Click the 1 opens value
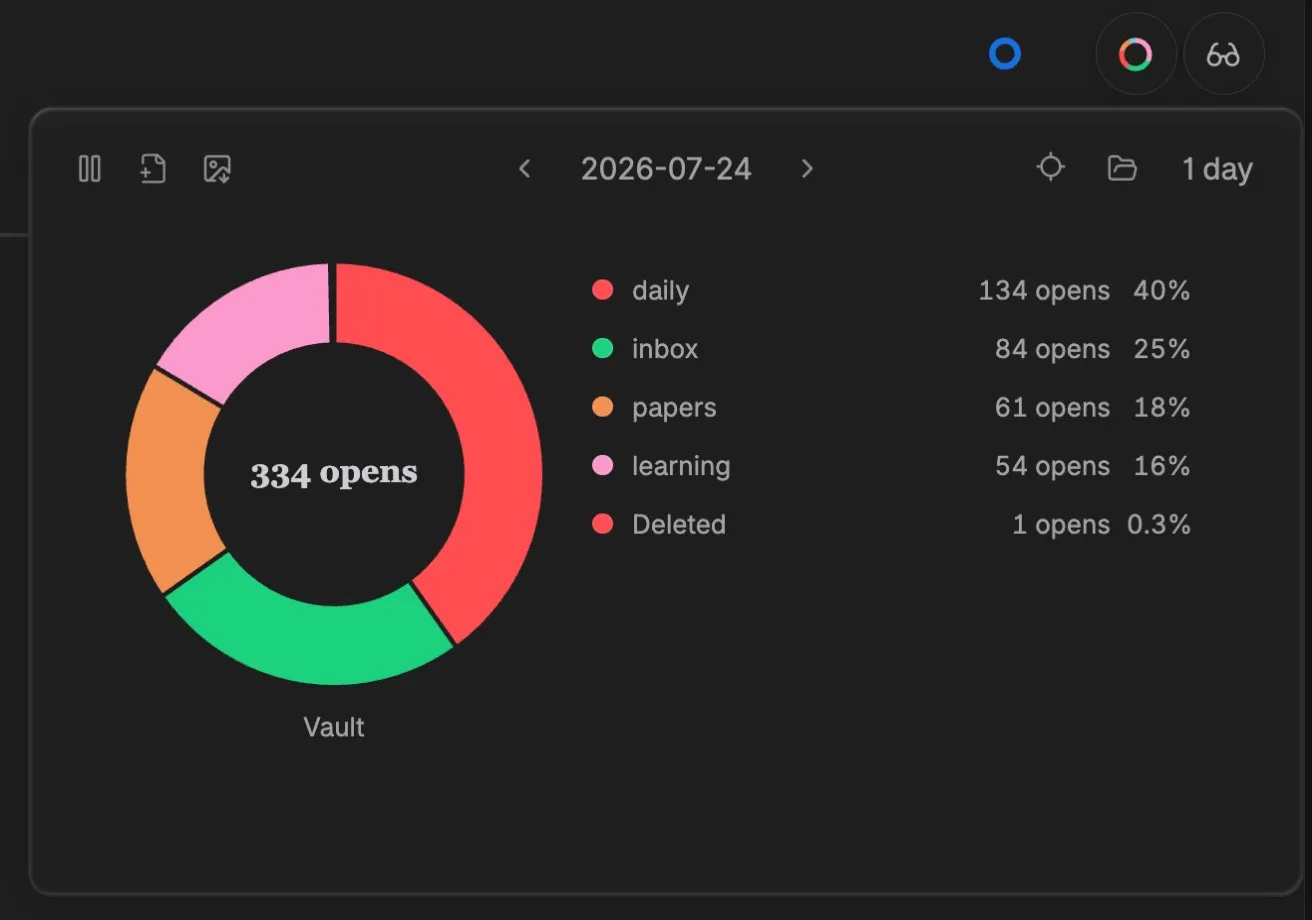Image resolution: width=1312 pixels, height=920 pixels. pyautogui.click(x=1061, y=525)
